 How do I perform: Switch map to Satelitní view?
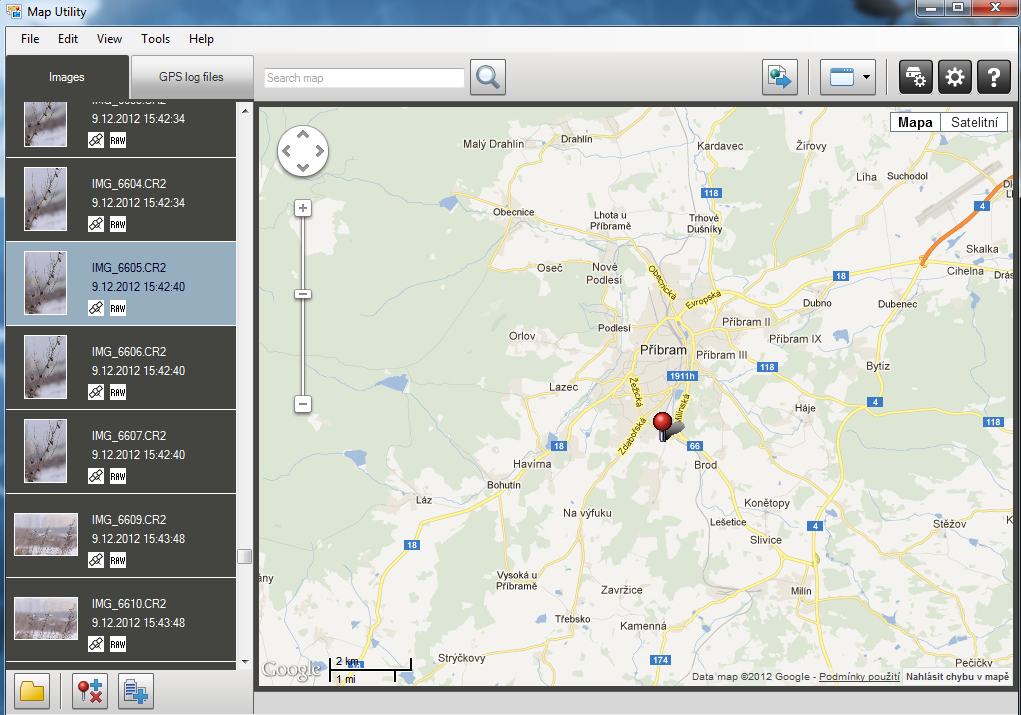click(974, 122)
